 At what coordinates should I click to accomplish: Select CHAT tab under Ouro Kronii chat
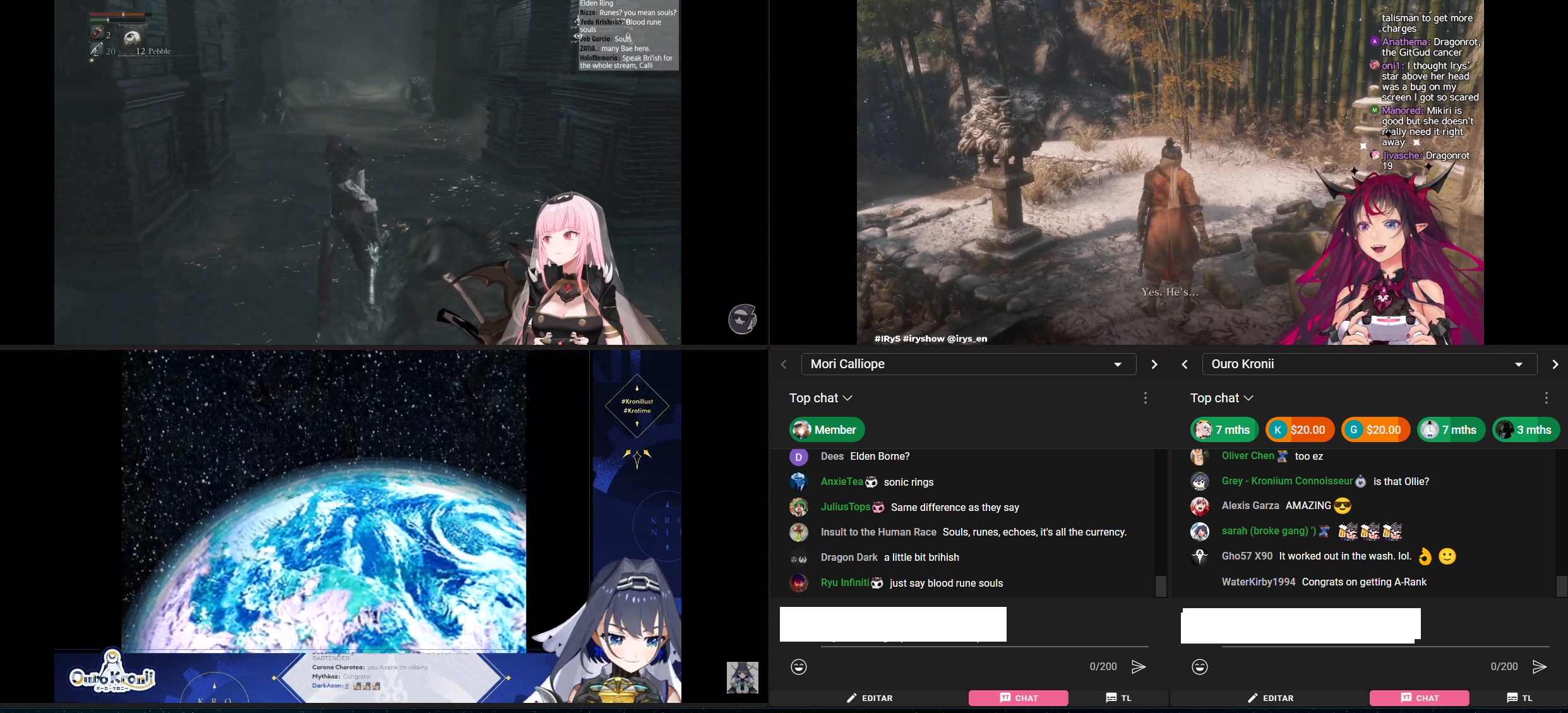coord(1420,698)
